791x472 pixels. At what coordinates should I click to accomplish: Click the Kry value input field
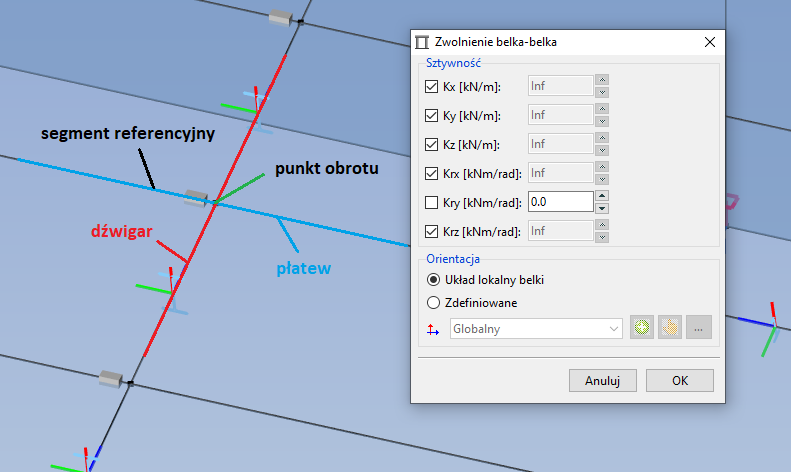560,202
